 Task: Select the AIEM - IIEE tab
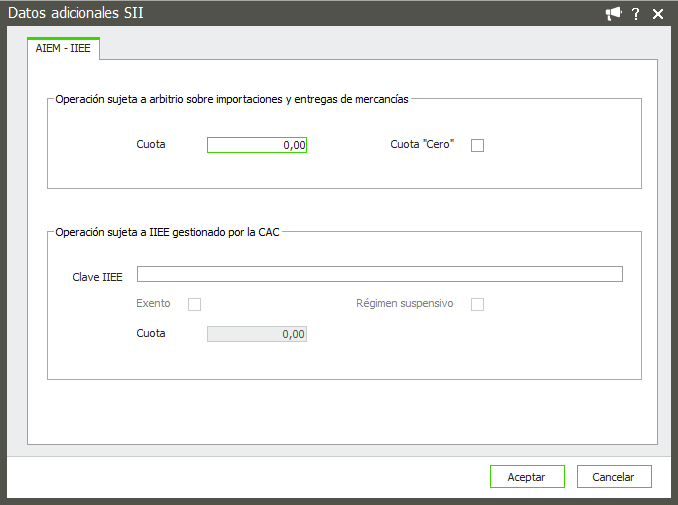[63, 48]
